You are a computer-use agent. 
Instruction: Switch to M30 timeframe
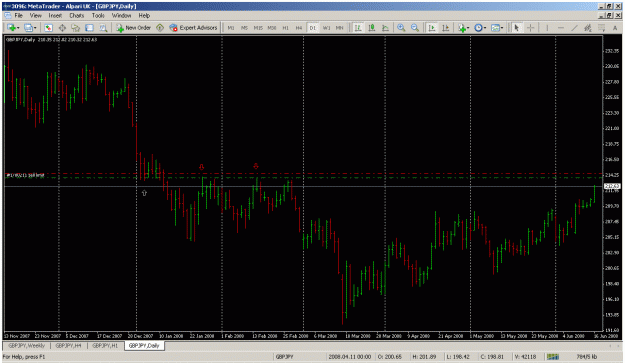[272, 27]
